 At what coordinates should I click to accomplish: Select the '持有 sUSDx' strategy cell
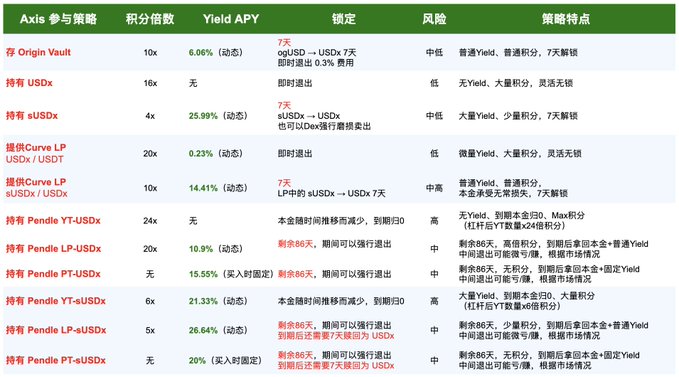pos(32,116)
